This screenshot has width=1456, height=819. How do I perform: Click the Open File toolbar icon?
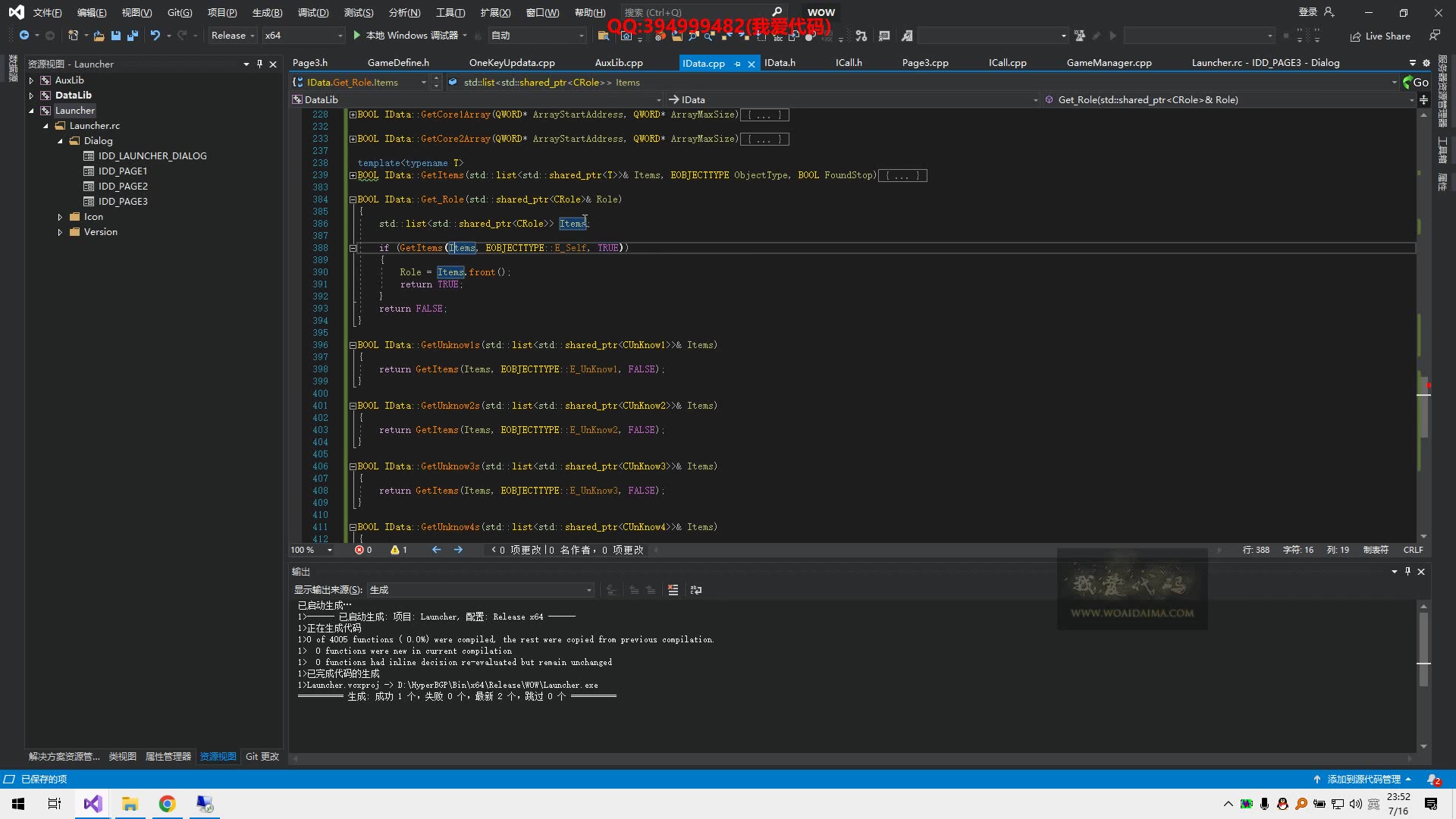coord(99,36)
